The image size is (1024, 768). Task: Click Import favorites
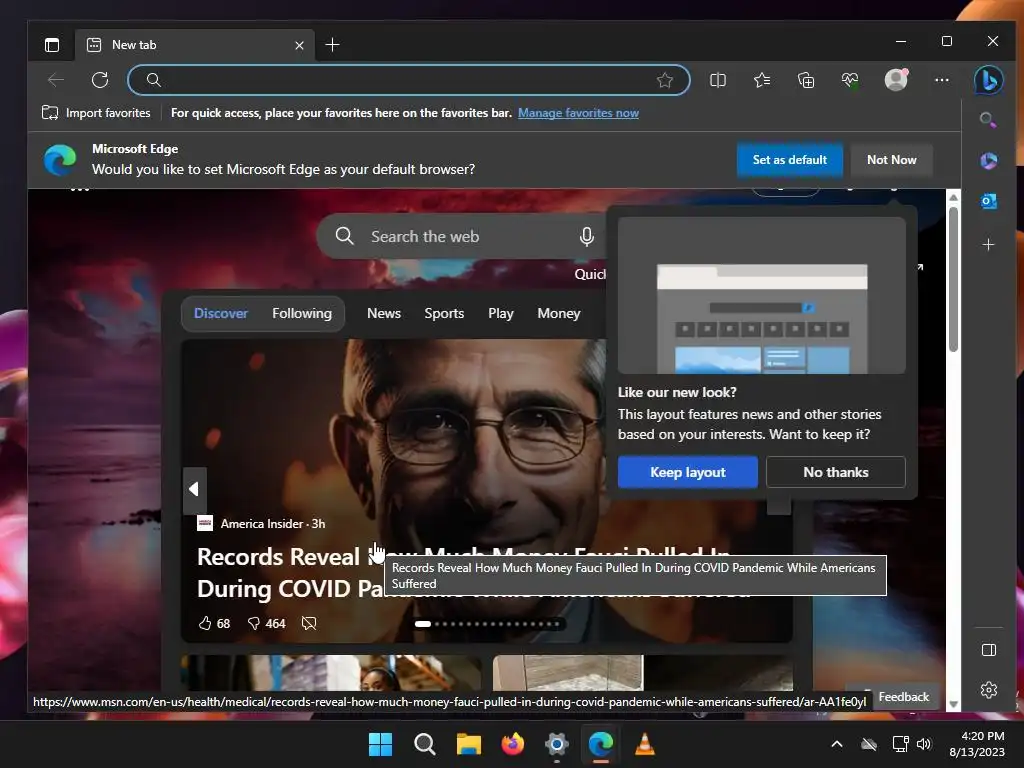(96, 113)
